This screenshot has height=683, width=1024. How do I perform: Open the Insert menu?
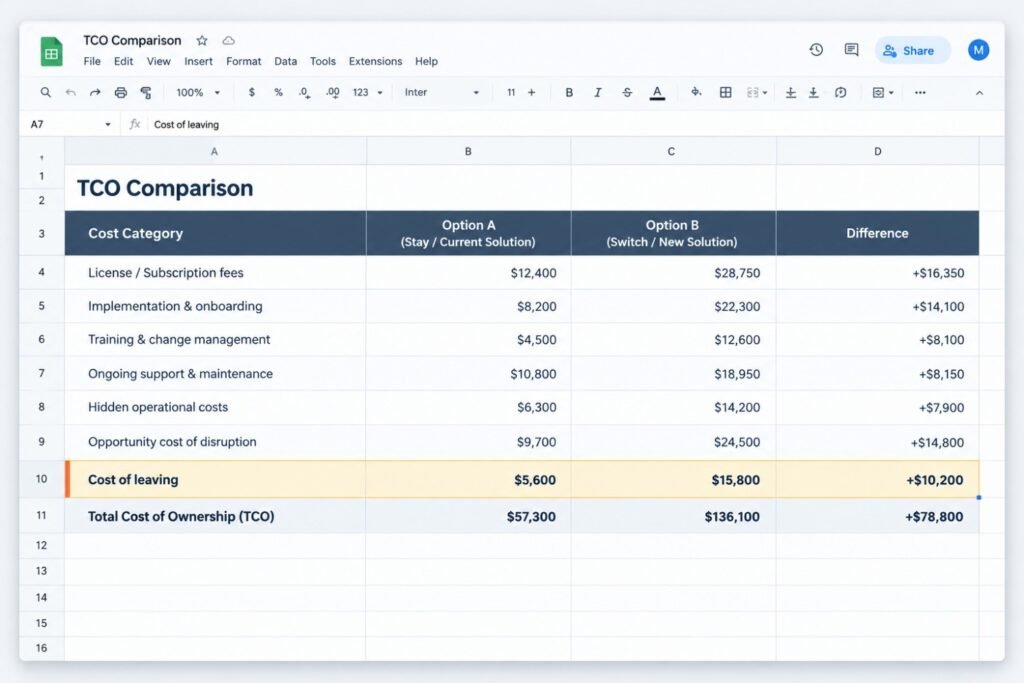click(198, 61)
